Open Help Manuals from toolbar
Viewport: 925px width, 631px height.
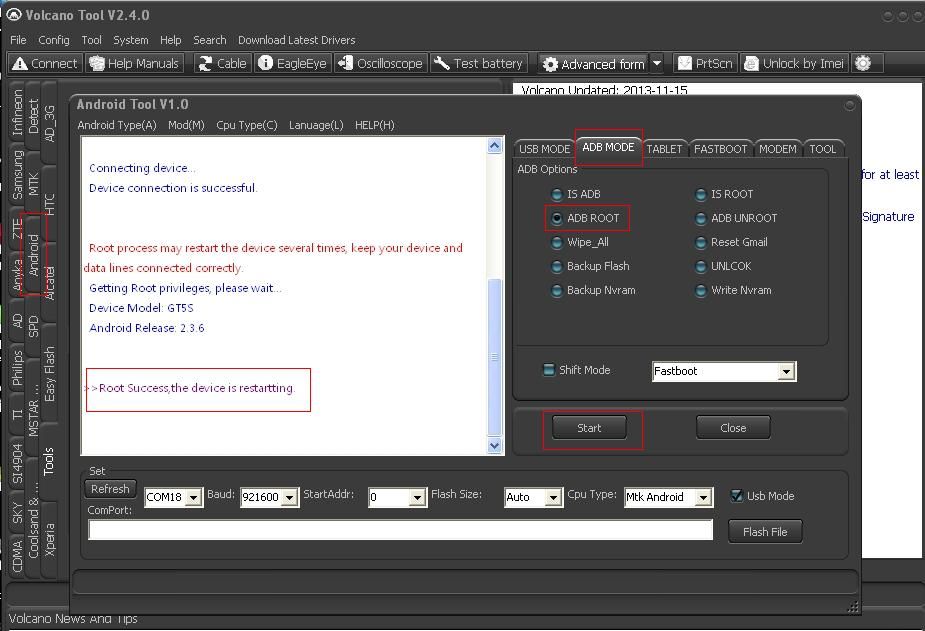[134, 63]
